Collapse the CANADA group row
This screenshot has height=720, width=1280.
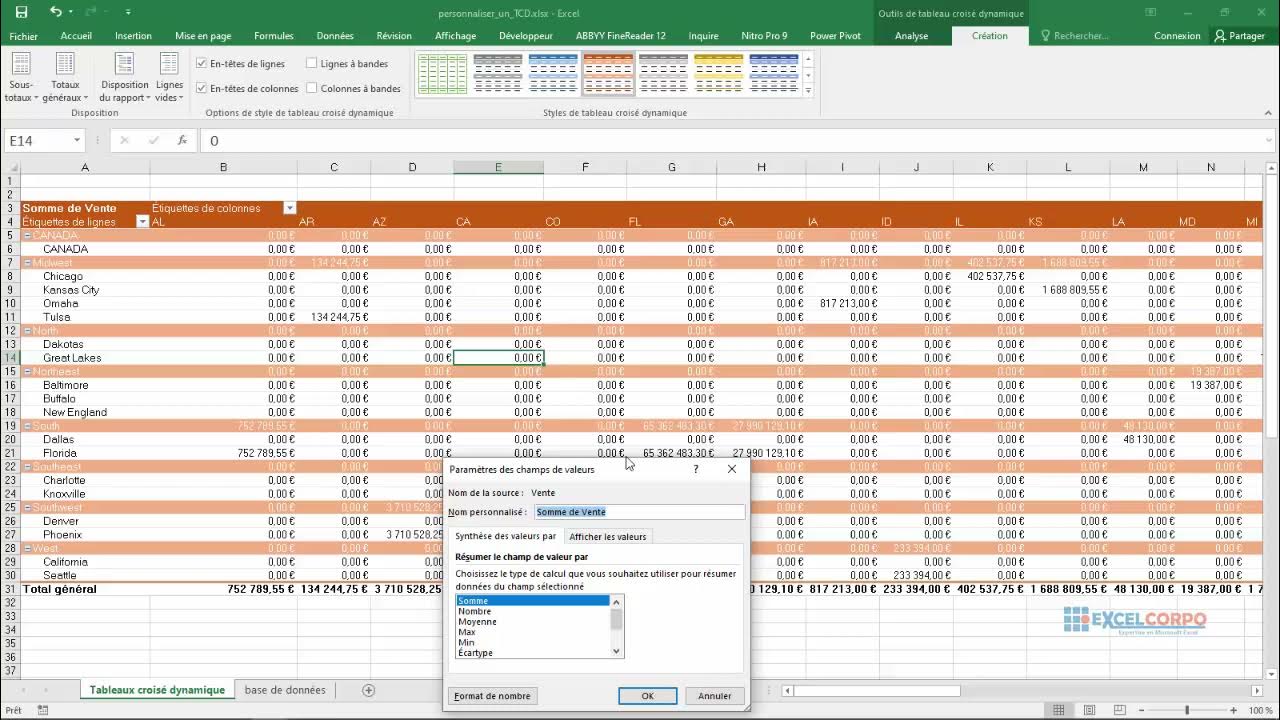tap(27, 235)
